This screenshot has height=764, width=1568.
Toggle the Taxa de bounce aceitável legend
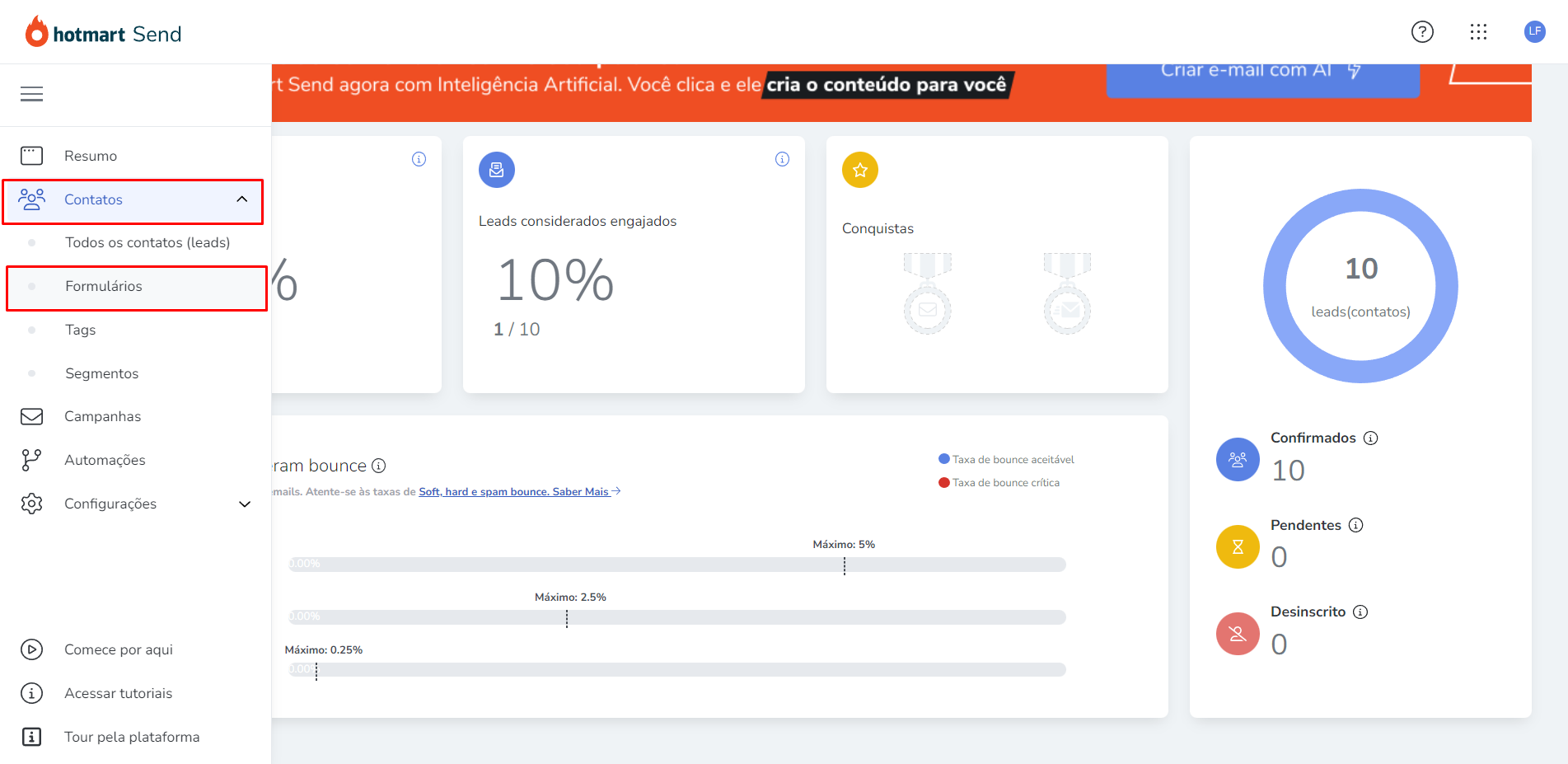(1006, 459)
